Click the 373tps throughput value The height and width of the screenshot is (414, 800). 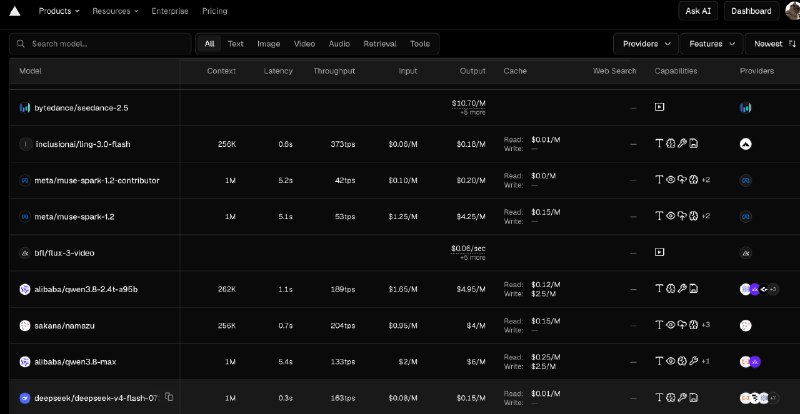(x=342, y=144)
